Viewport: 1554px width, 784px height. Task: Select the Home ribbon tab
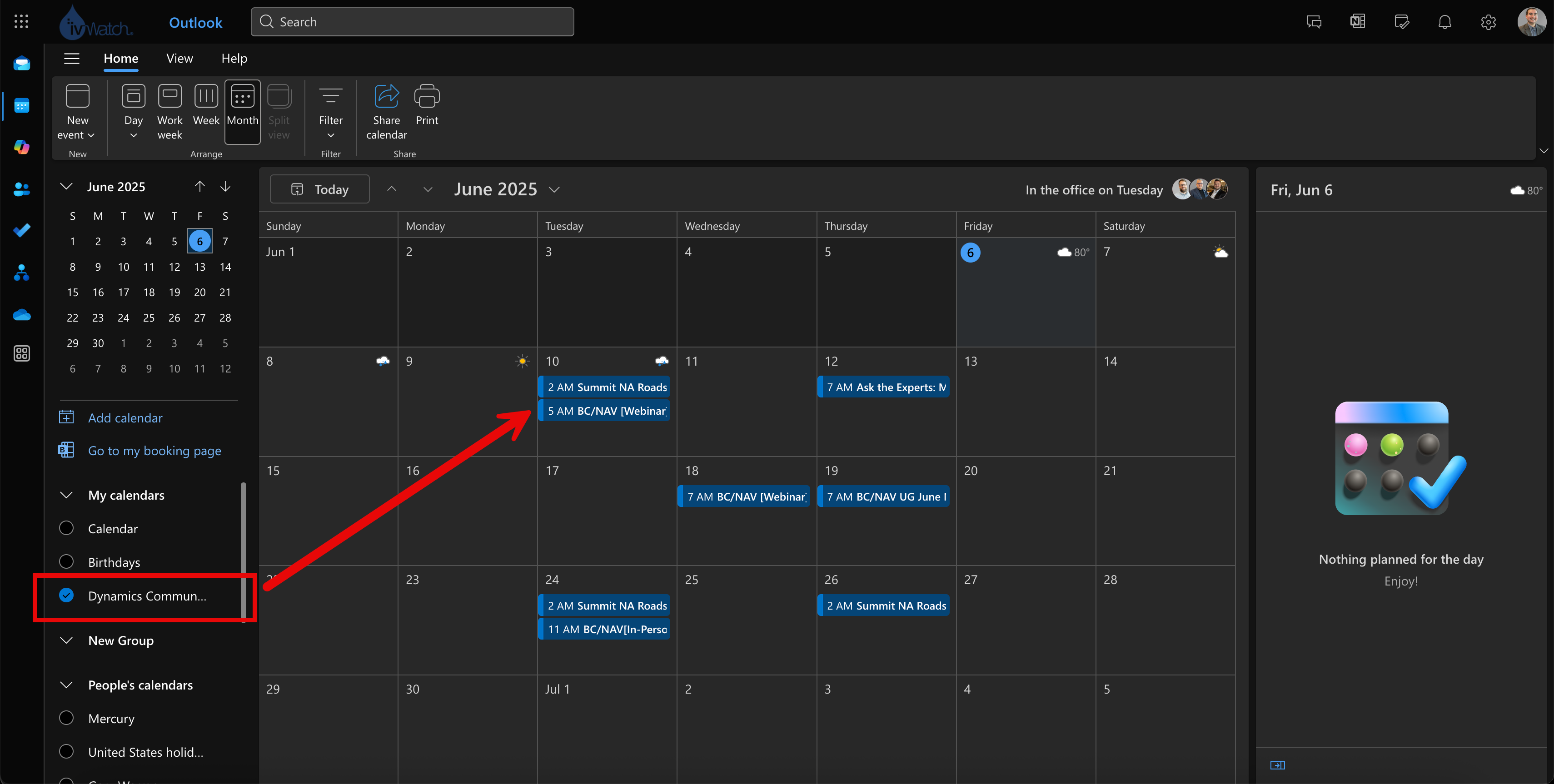coord(121,59)
